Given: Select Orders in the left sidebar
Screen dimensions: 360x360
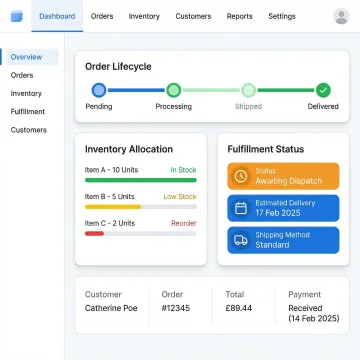Looking at the screenshot, I should [x=22, y=75].
